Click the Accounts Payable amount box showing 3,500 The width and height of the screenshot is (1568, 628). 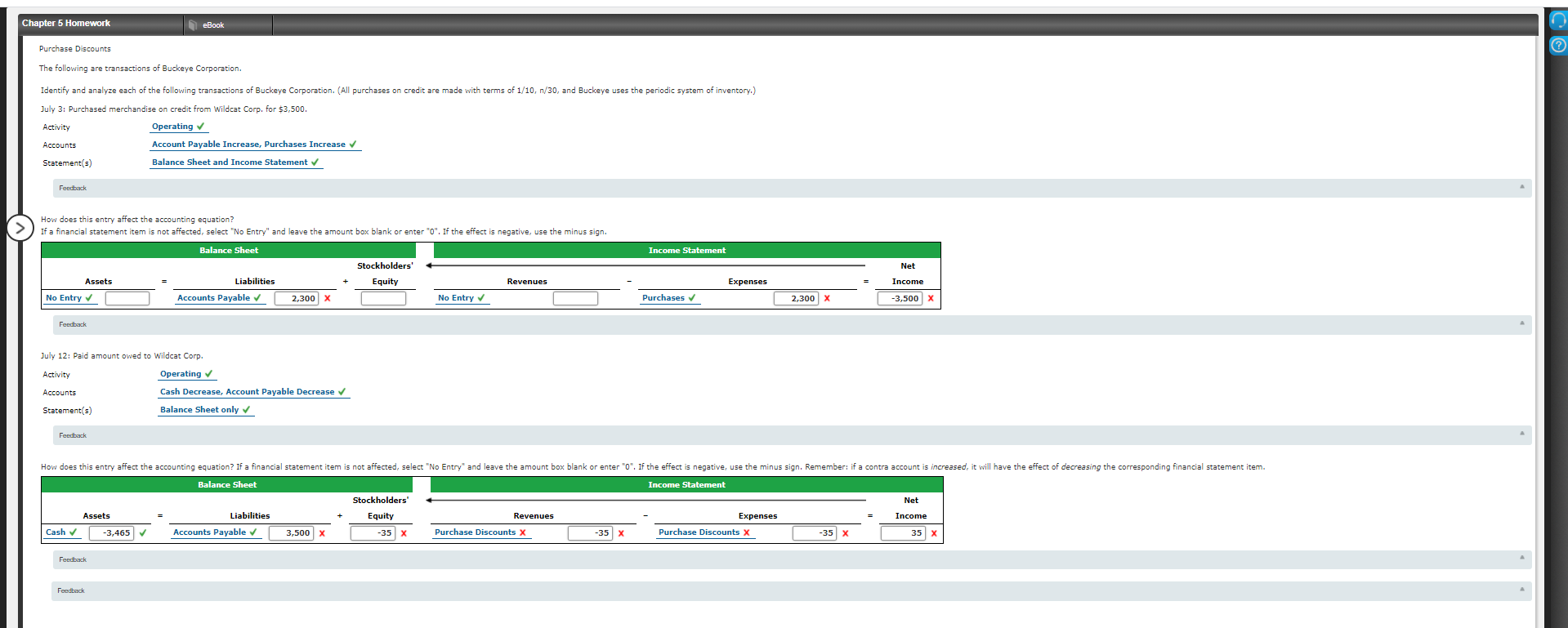pyautogui.click(x=292, y=532)
